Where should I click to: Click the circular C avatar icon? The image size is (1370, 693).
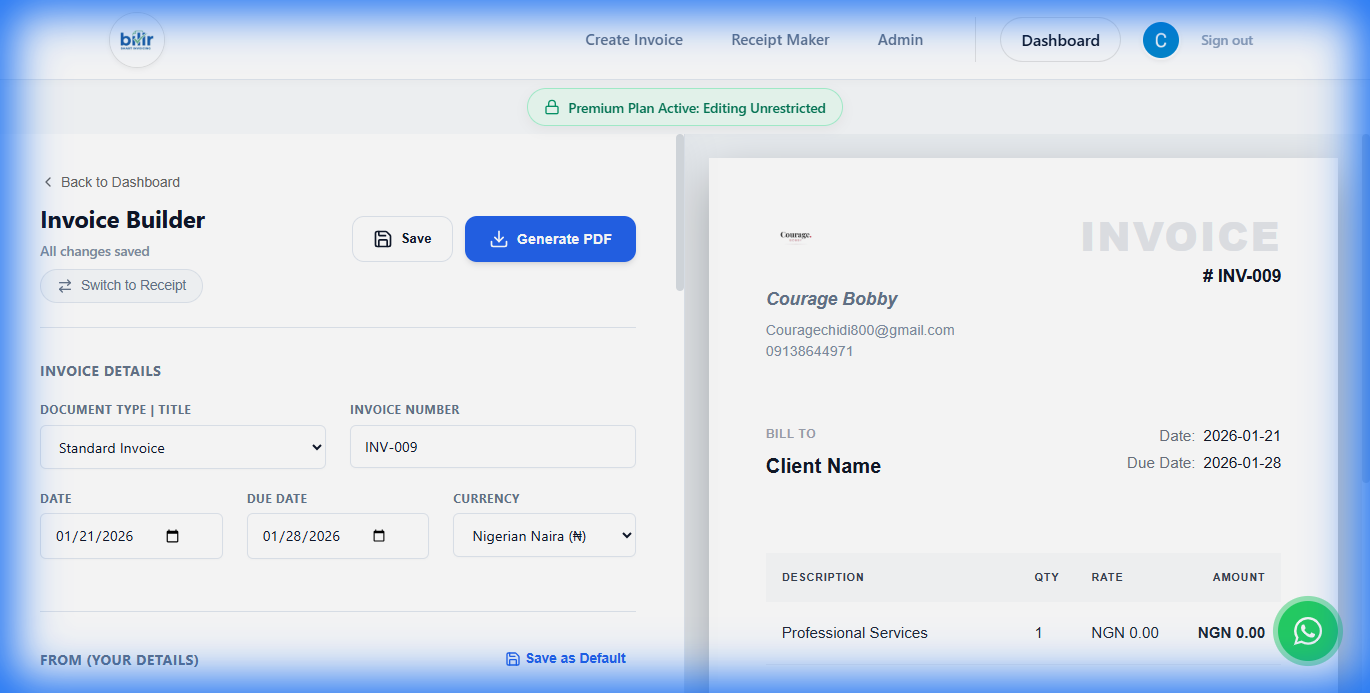(x=1160, y=40)
